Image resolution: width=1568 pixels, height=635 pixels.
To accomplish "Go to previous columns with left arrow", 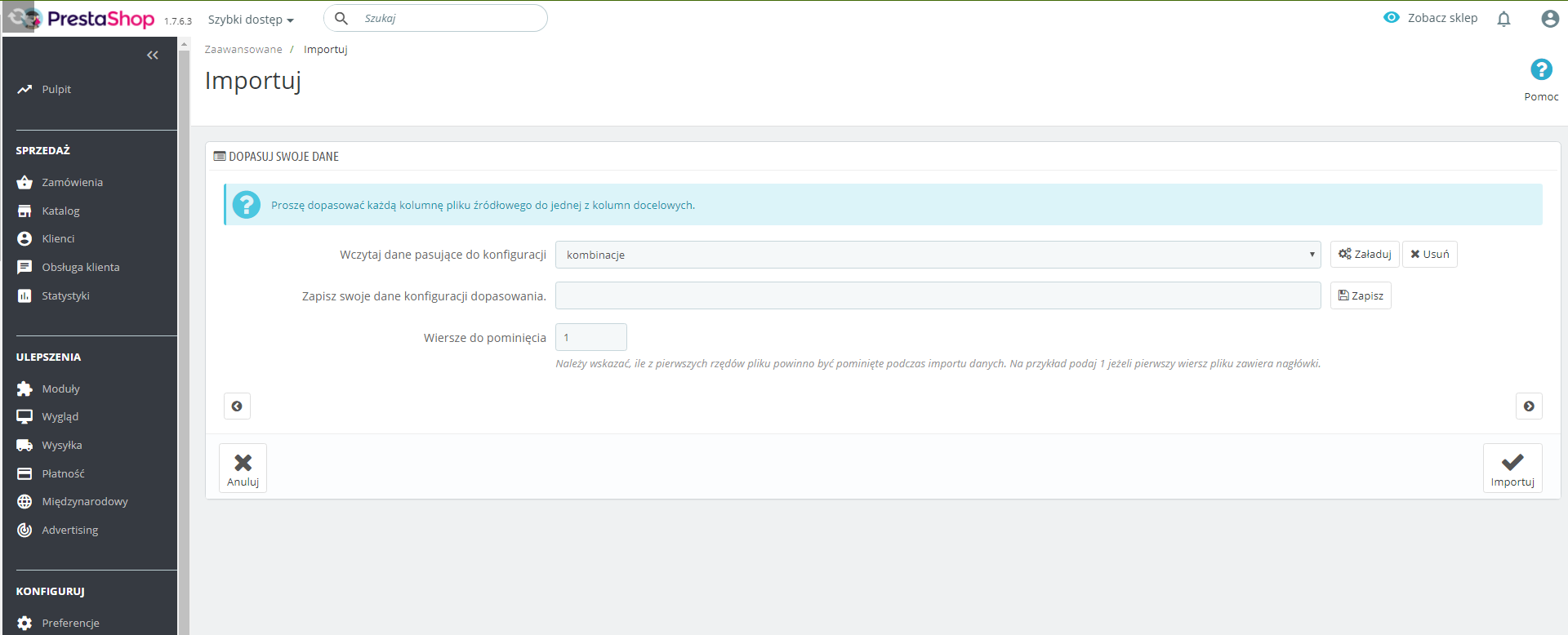I will (x=237, y=406).
